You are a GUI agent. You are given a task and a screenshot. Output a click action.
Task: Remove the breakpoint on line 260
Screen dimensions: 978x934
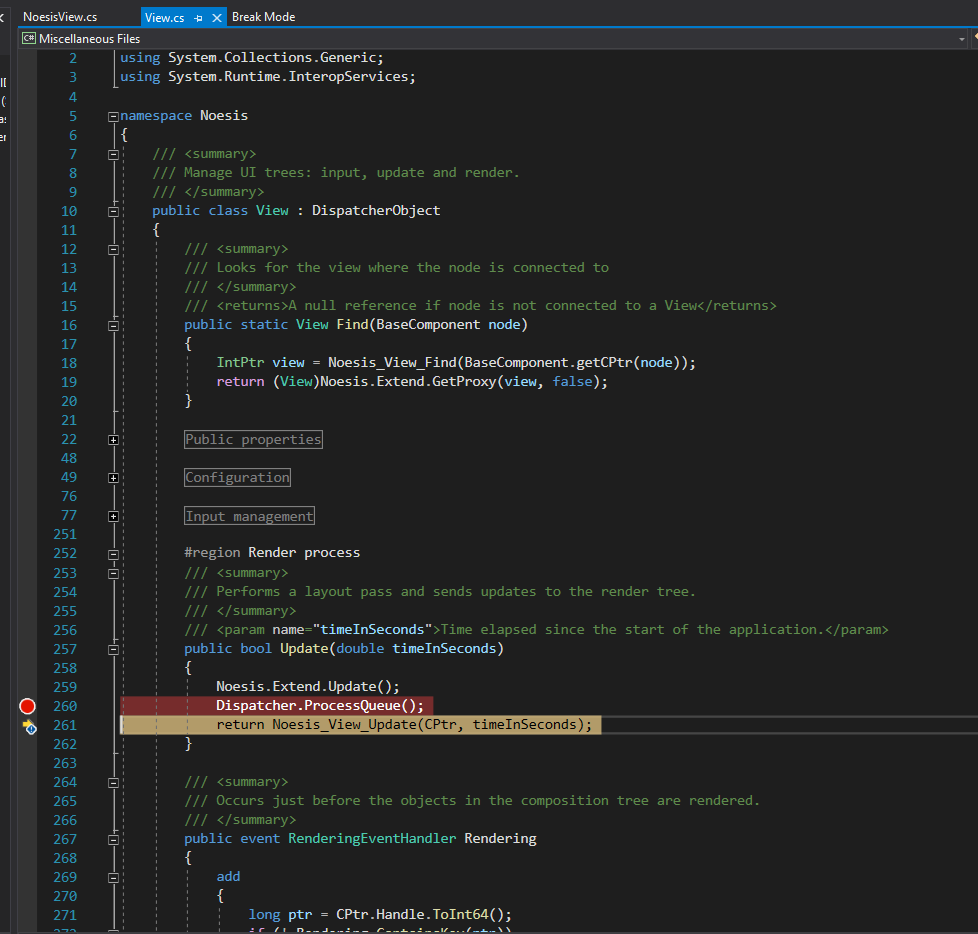[x=27, y=706]
